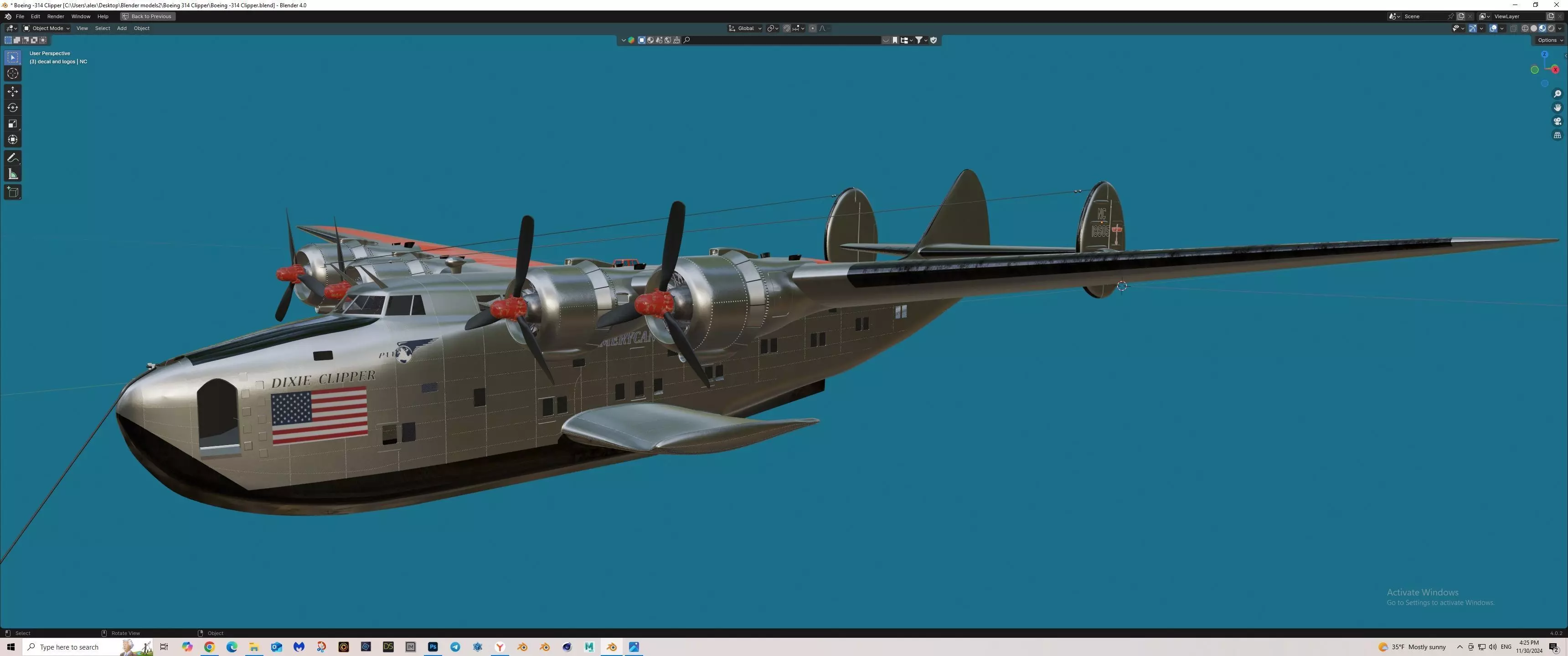Select the Annotate tool
This screenshot has height=656, width=1568.
(x=13, y=158)
